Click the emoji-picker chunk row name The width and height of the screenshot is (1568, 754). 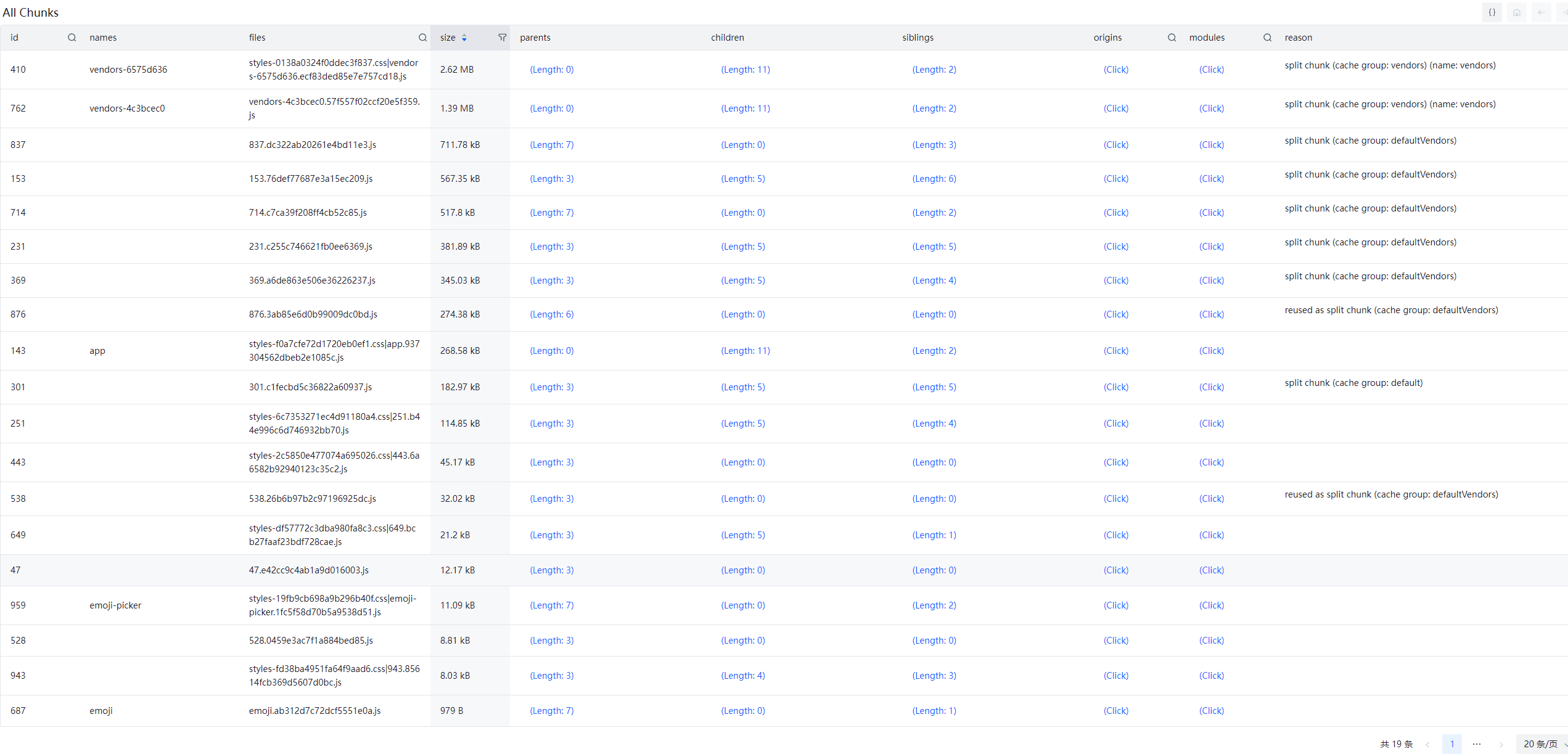pos(115,605)
